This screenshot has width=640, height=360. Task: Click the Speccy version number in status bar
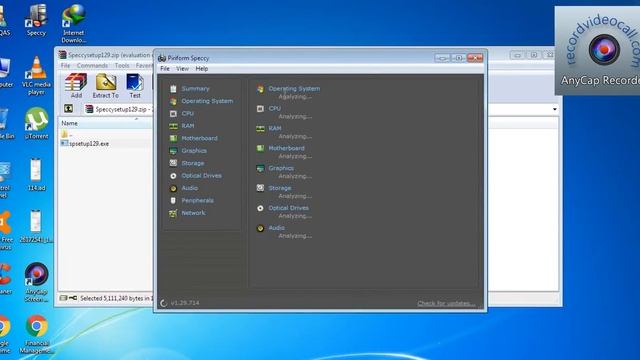click(x=185, y=303)
